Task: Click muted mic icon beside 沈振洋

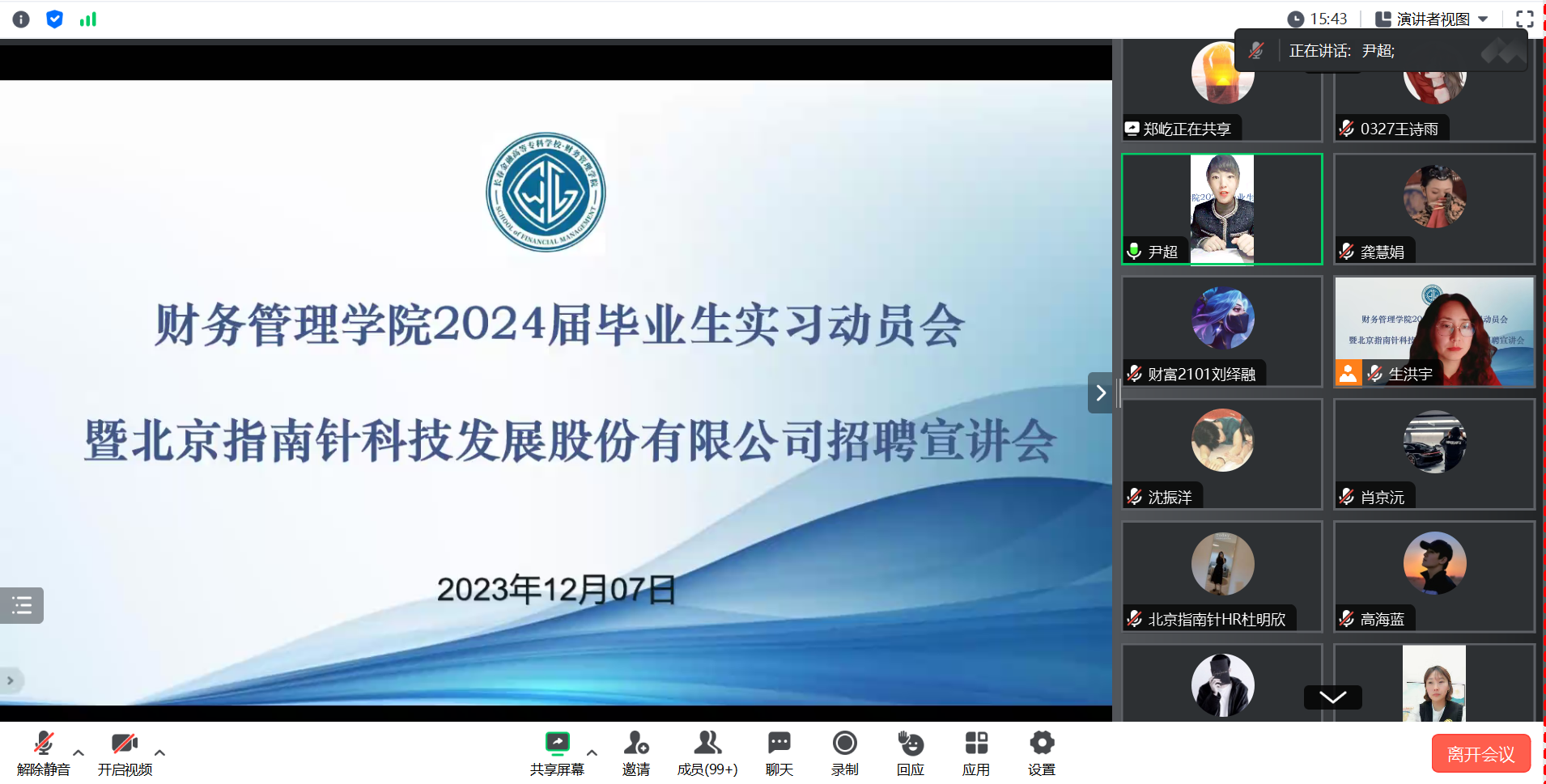Action: click(1134, 497)
